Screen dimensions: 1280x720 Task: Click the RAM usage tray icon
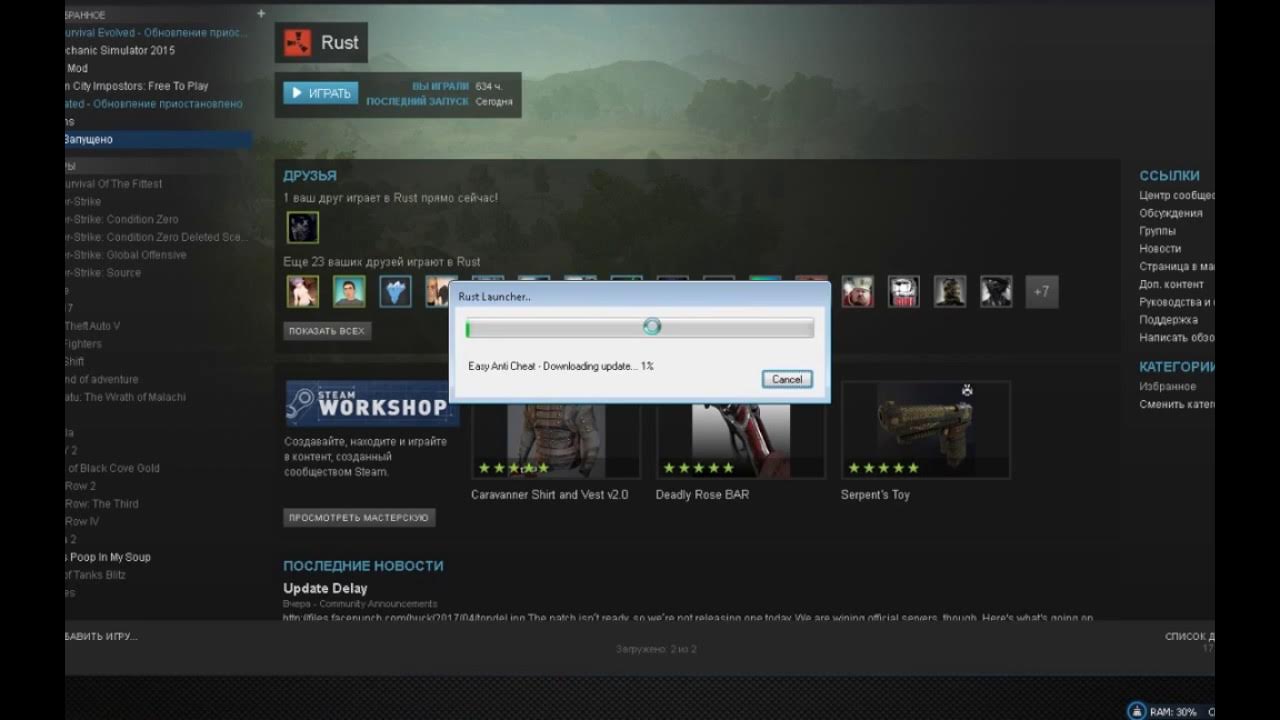coord(1136,712)
